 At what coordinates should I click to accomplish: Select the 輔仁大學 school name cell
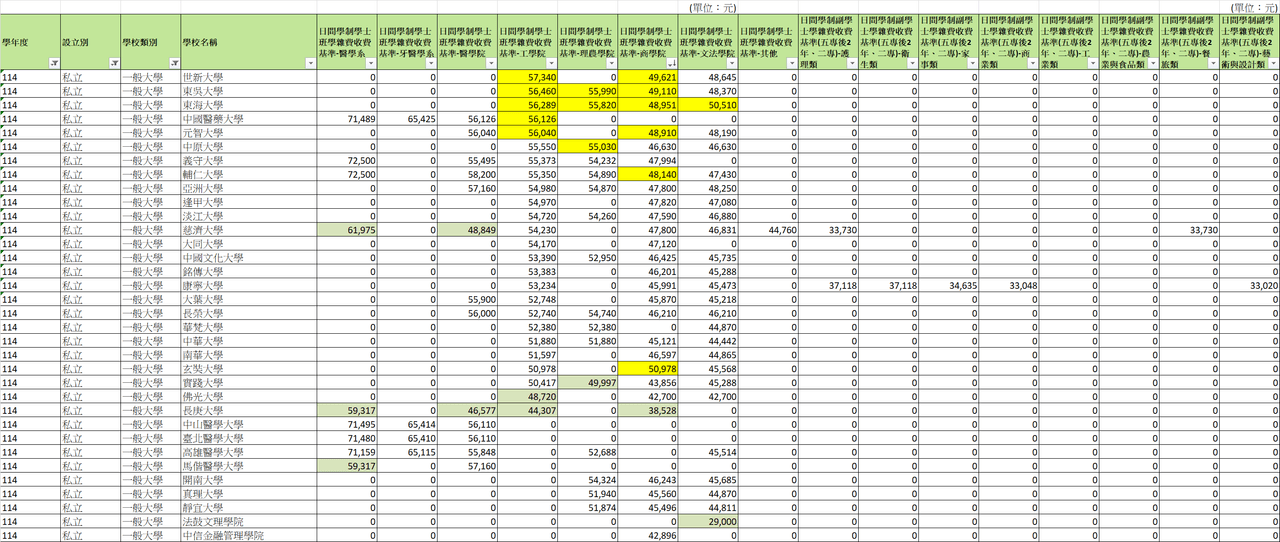pyautogui.click(x=249, y=175)
